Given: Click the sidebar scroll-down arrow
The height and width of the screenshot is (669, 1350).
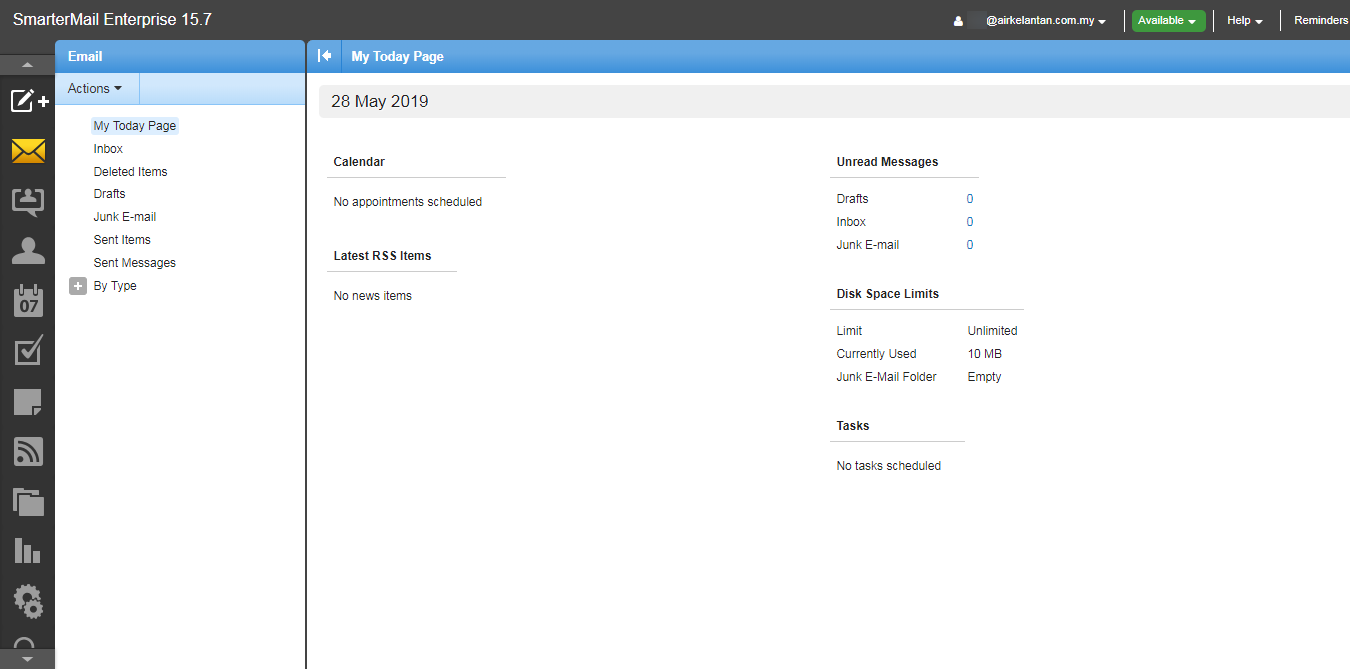Looking at the screenshot, I should (x=27, y=659).
